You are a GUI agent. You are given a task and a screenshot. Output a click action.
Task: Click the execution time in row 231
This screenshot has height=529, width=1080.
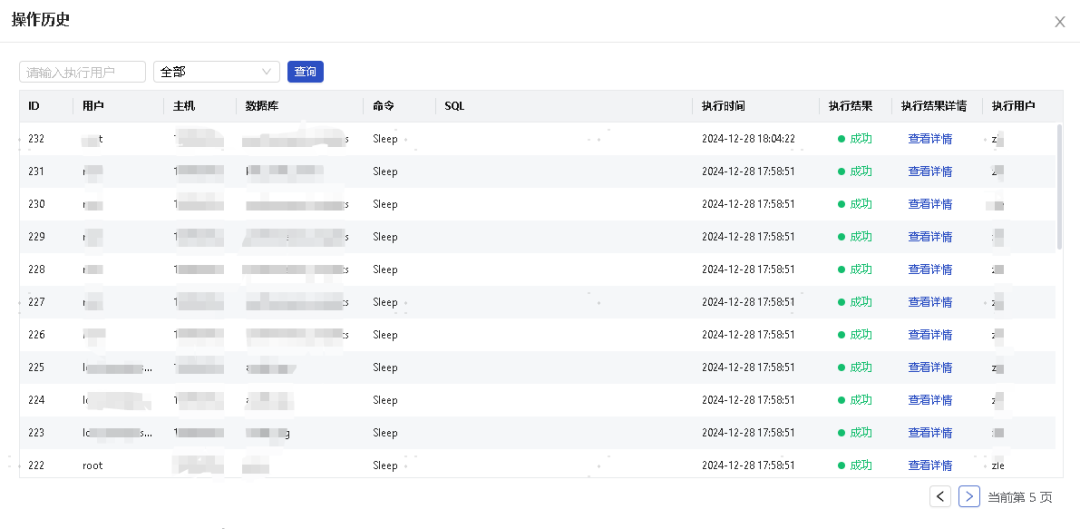749,172
